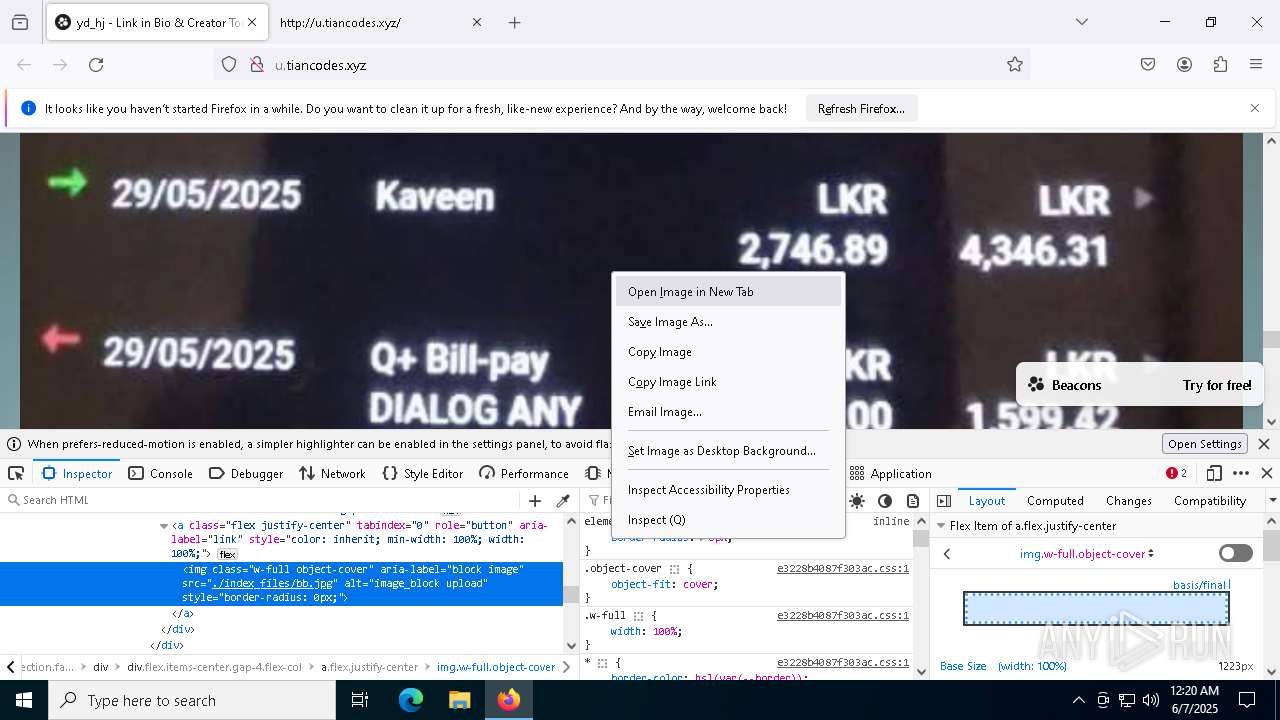Open File Explorer from the taskbar
1280x720 pixels.
[459, 700]
